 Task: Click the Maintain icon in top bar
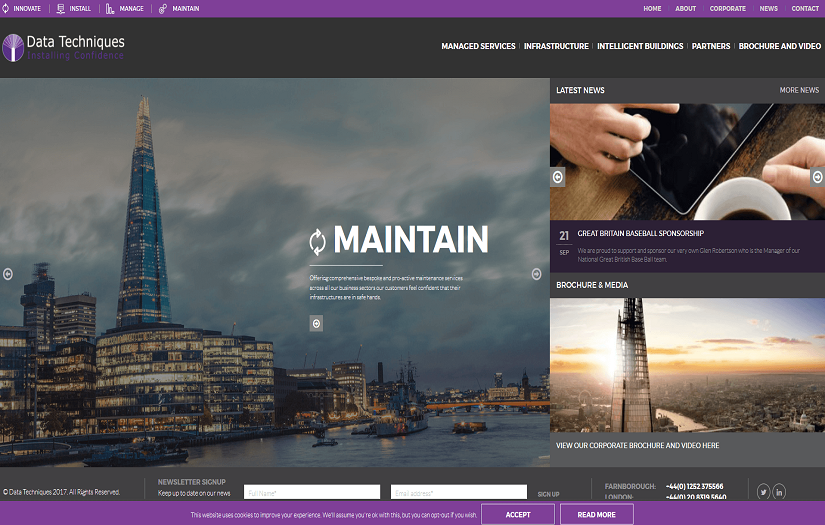coord(163,8)
